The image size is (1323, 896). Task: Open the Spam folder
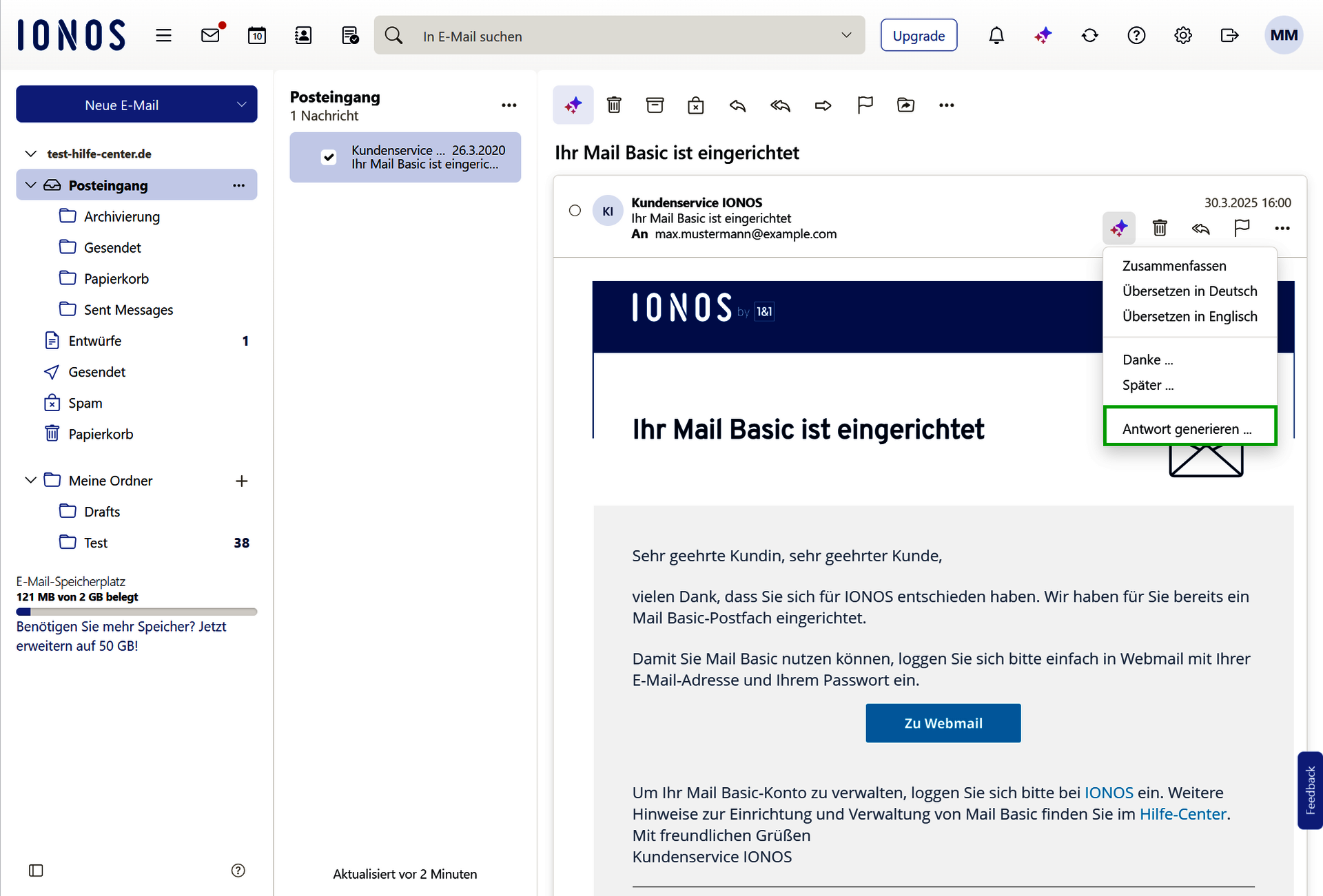[85, 403]
